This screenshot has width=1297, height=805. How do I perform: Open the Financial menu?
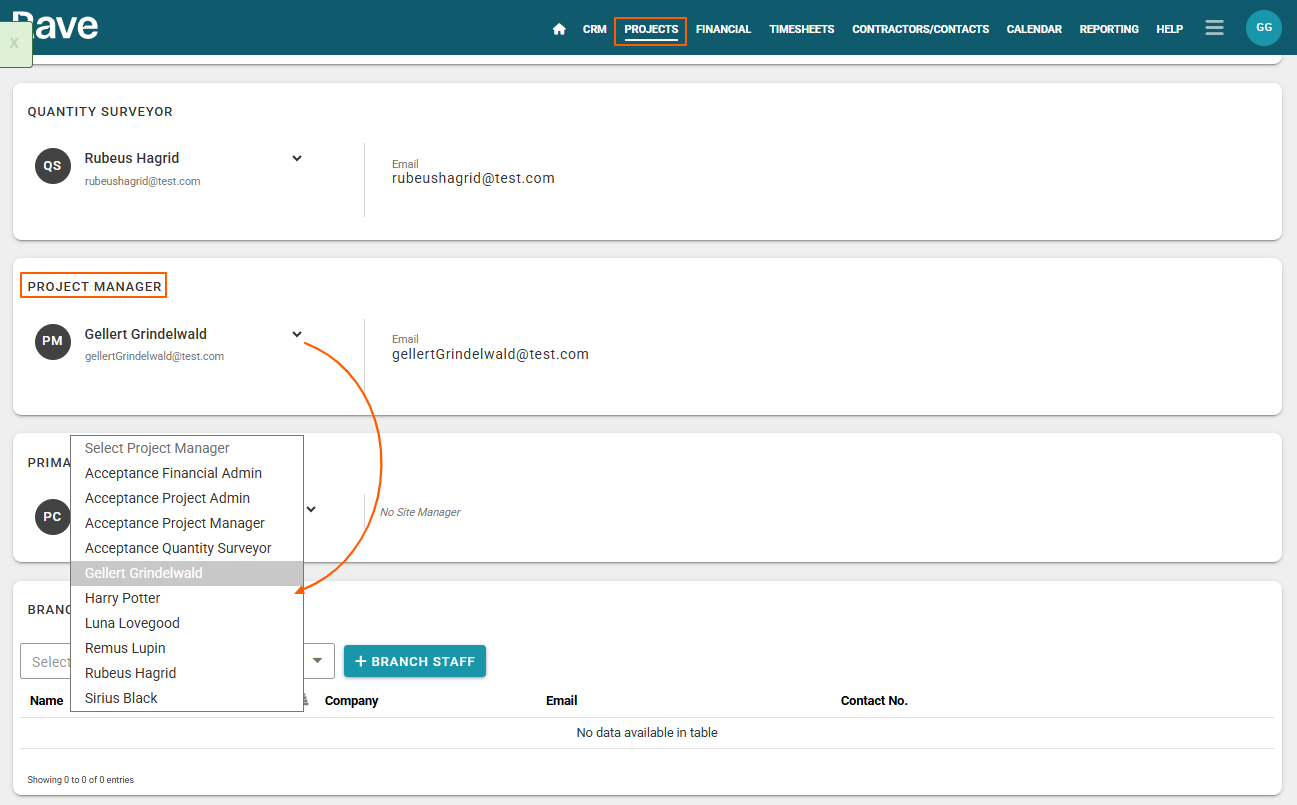723,29
